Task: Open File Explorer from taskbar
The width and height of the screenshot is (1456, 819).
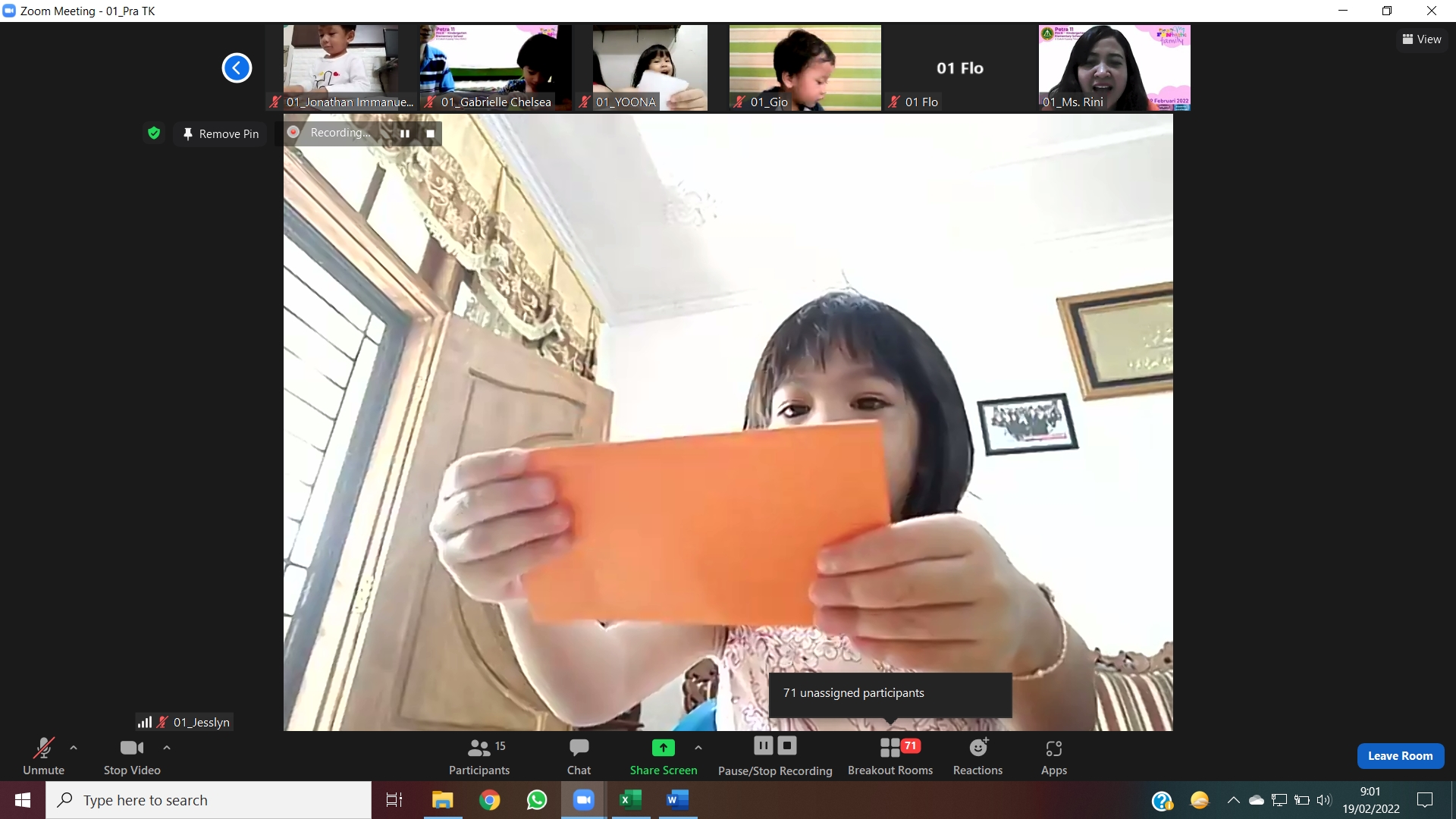Action: [x=442, y=800]
